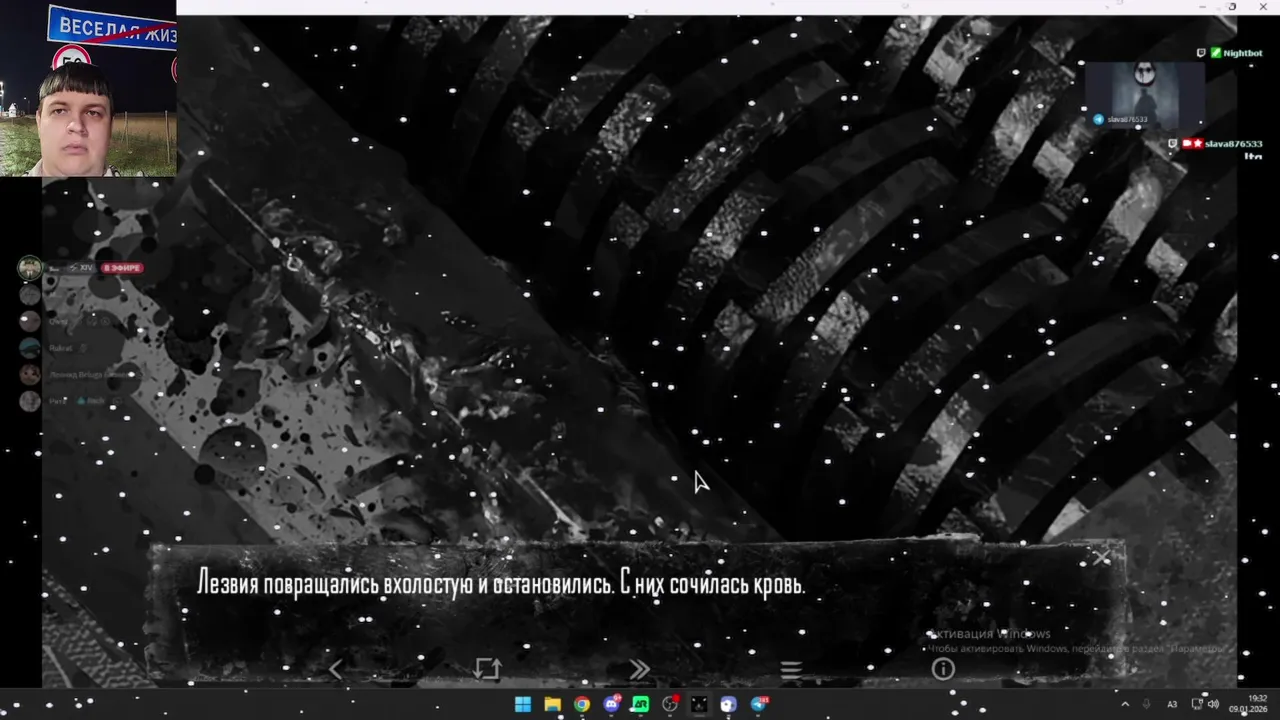Screen dimensions: 1280x720
Task: Click the 'В ЭФИРЕ' live badge
Action: pos(122,268)
